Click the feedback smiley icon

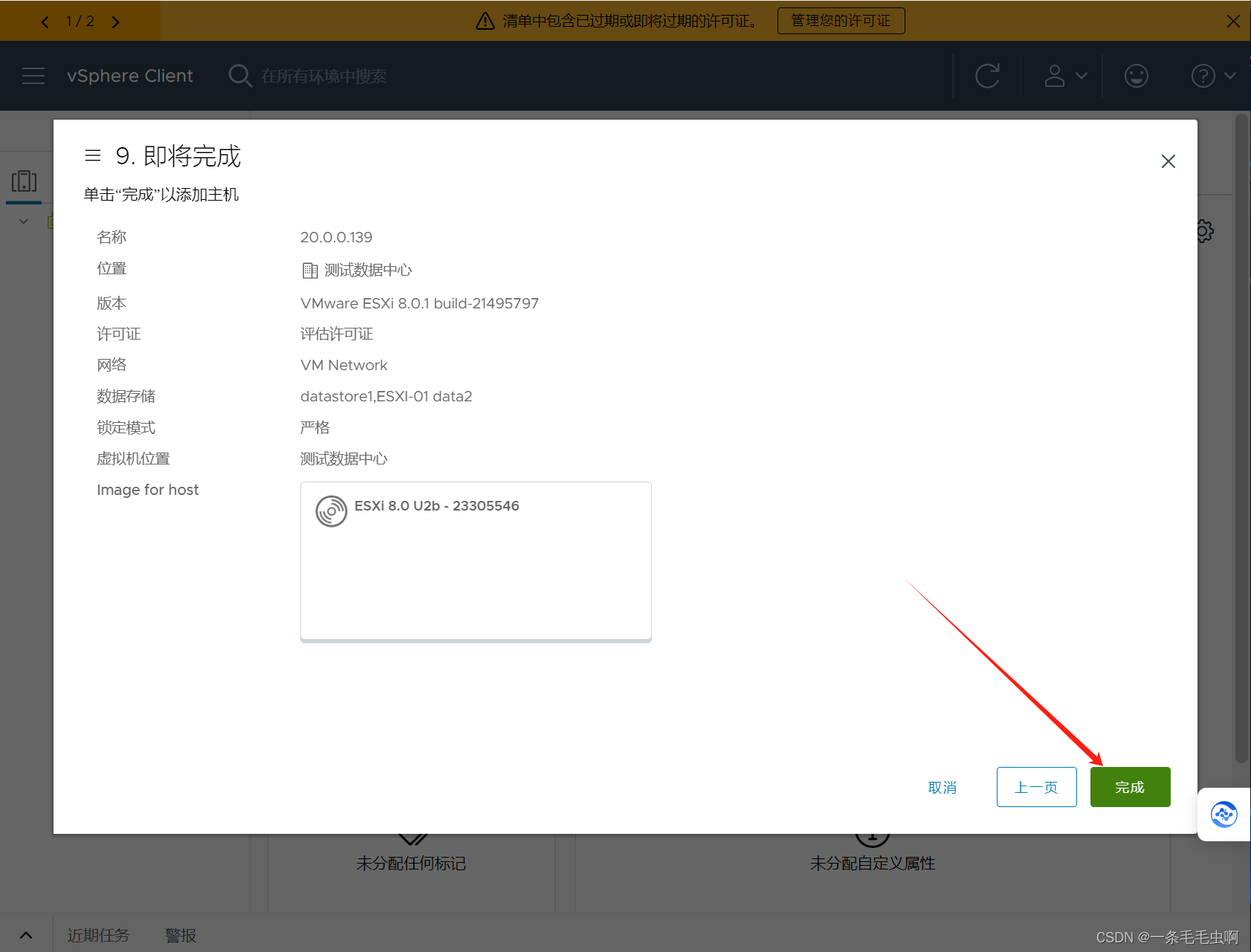[1136, 76]
